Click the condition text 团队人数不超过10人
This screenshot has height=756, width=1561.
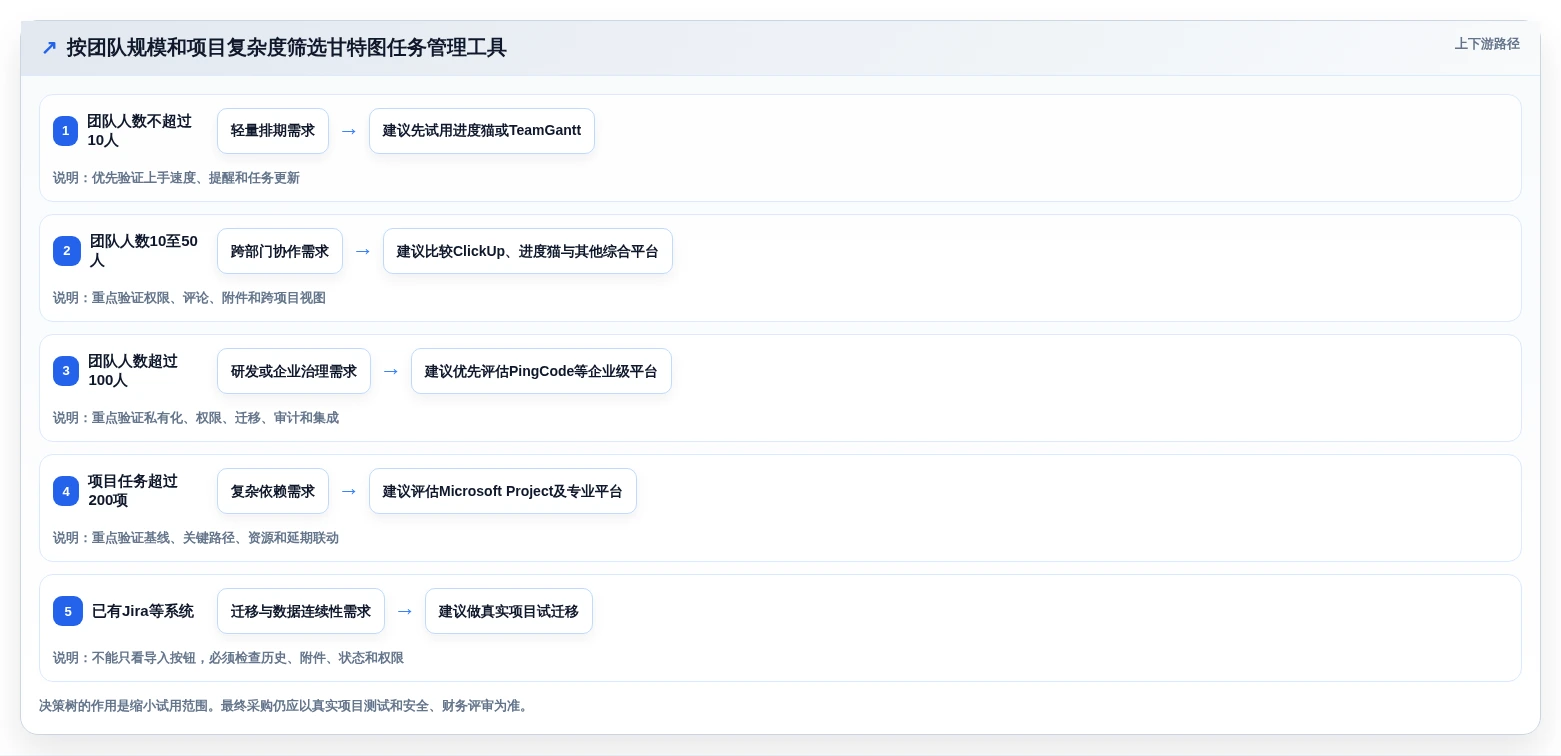pos(140,131)
